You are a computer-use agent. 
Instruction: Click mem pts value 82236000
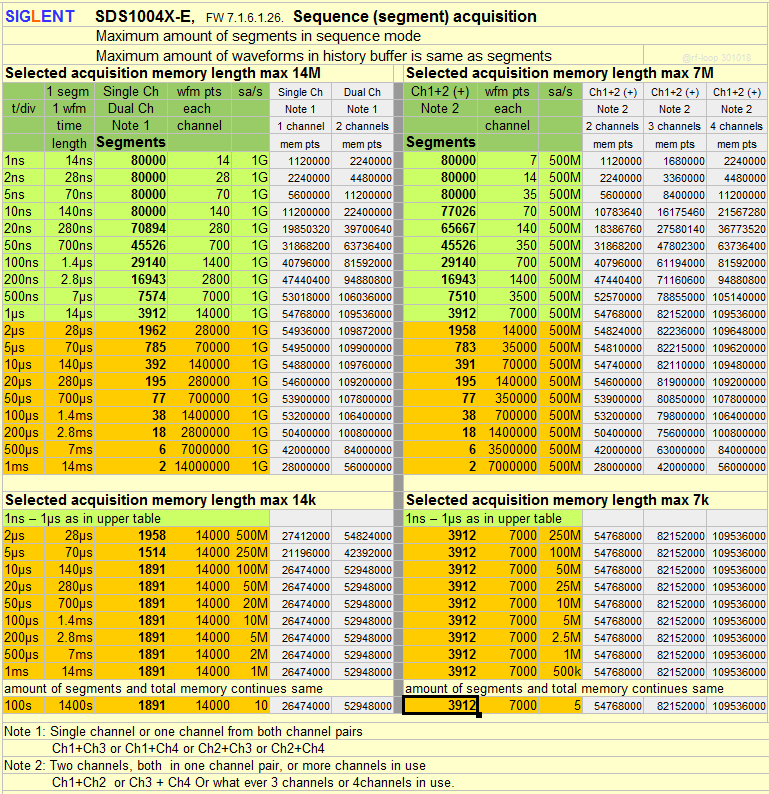[675, 331]
